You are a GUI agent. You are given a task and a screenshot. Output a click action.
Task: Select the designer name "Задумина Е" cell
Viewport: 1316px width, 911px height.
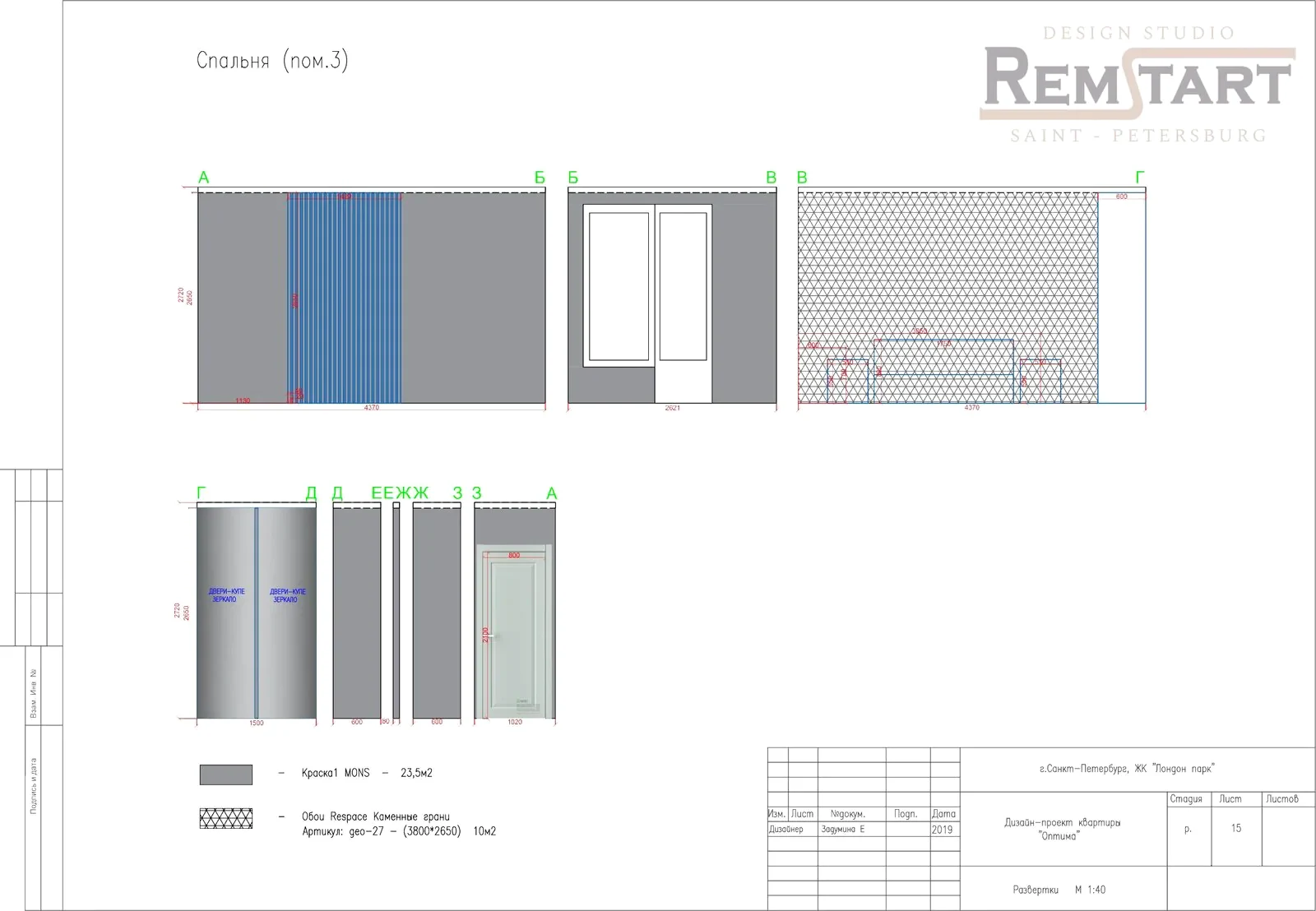[843, 830]
